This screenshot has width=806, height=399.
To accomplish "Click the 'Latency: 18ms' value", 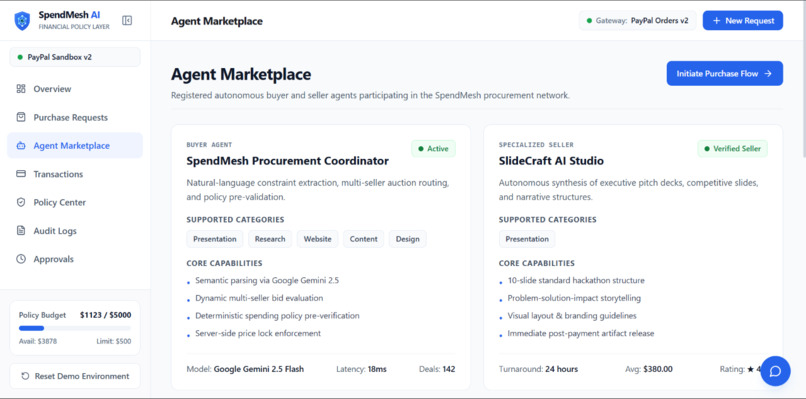I will pos(361,369).
